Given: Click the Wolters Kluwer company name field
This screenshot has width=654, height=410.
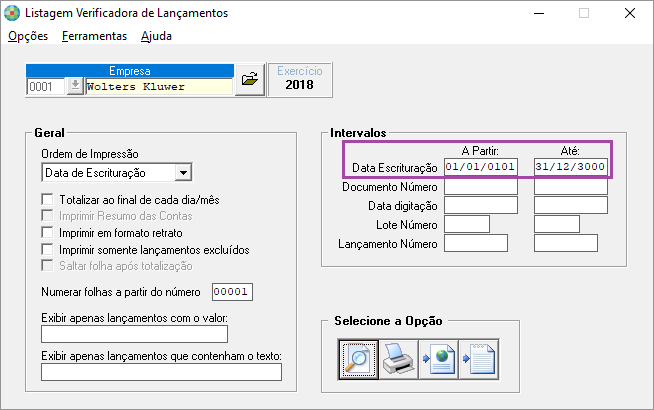Looking at the screenshot, I should 159,87.
